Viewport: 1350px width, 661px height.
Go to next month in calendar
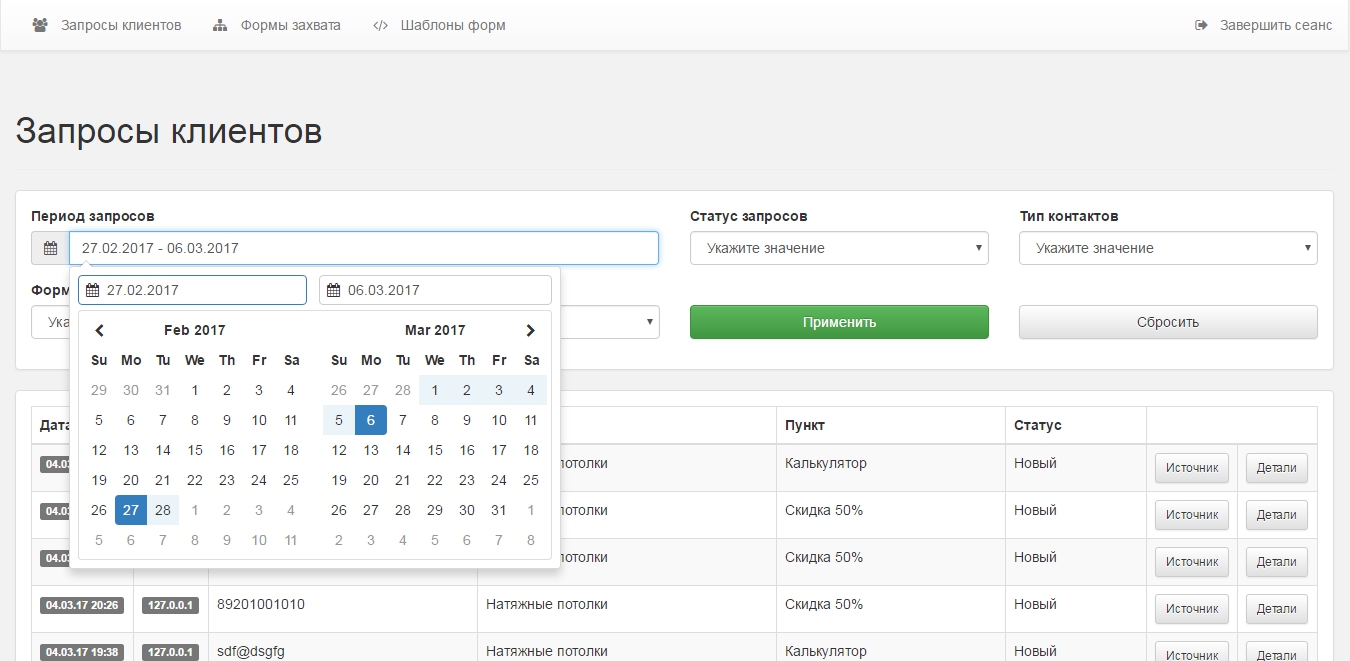(531, 330)
